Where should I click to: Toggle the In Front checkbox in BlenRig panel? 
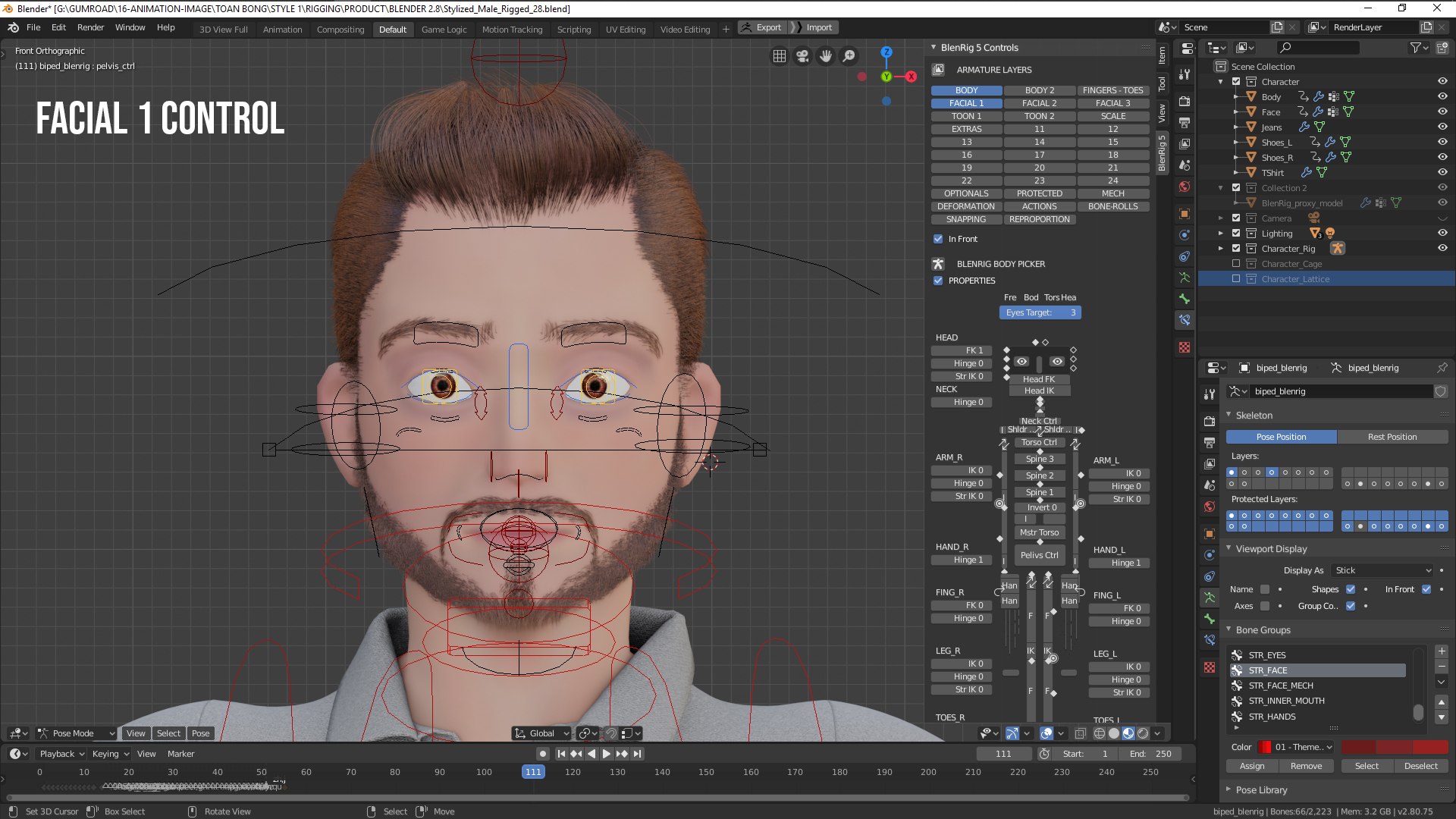pos(938,239)
